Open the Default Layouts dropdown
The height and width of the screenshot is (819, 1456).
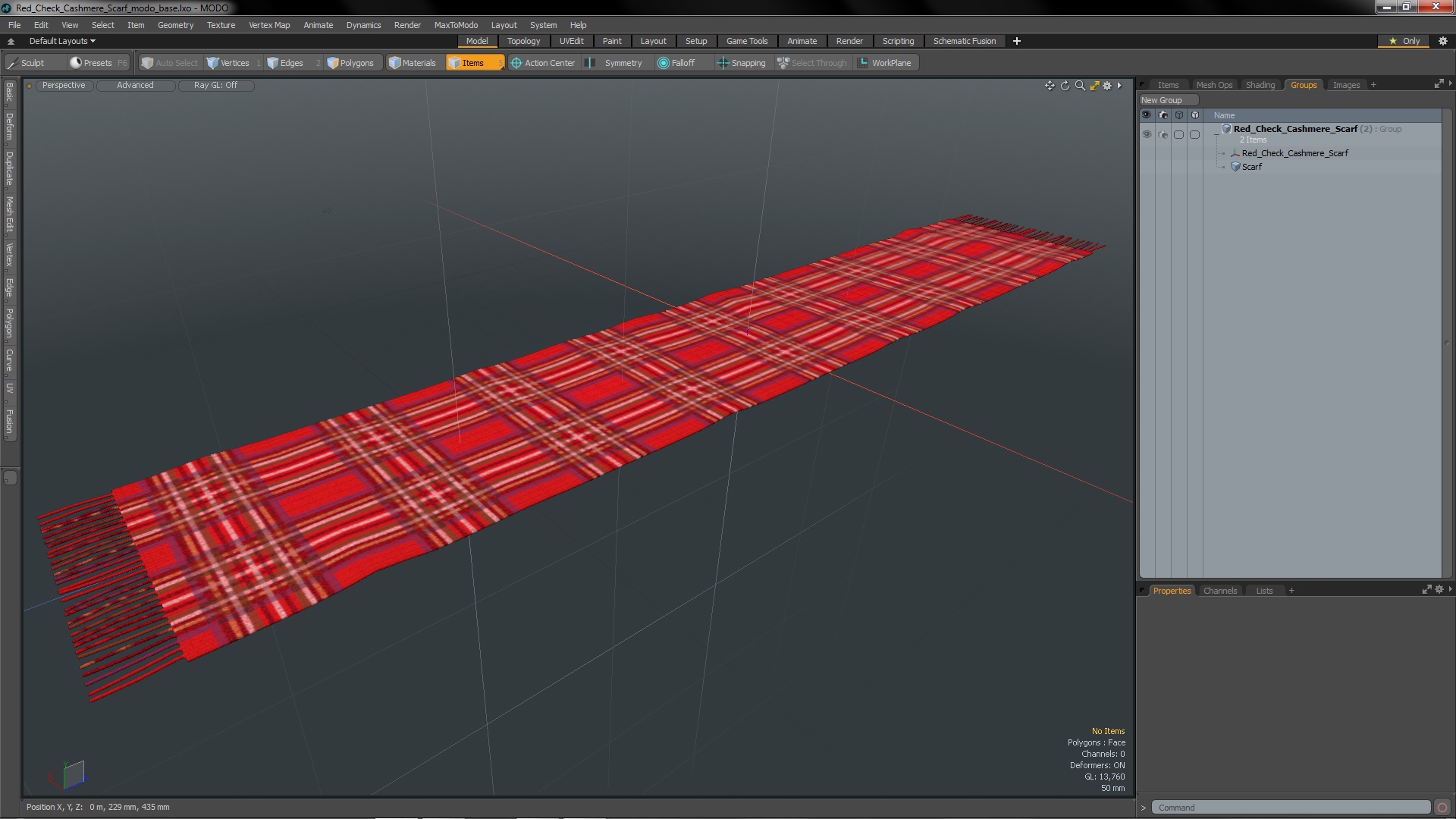pyautogui.click(x=62, y=41)
